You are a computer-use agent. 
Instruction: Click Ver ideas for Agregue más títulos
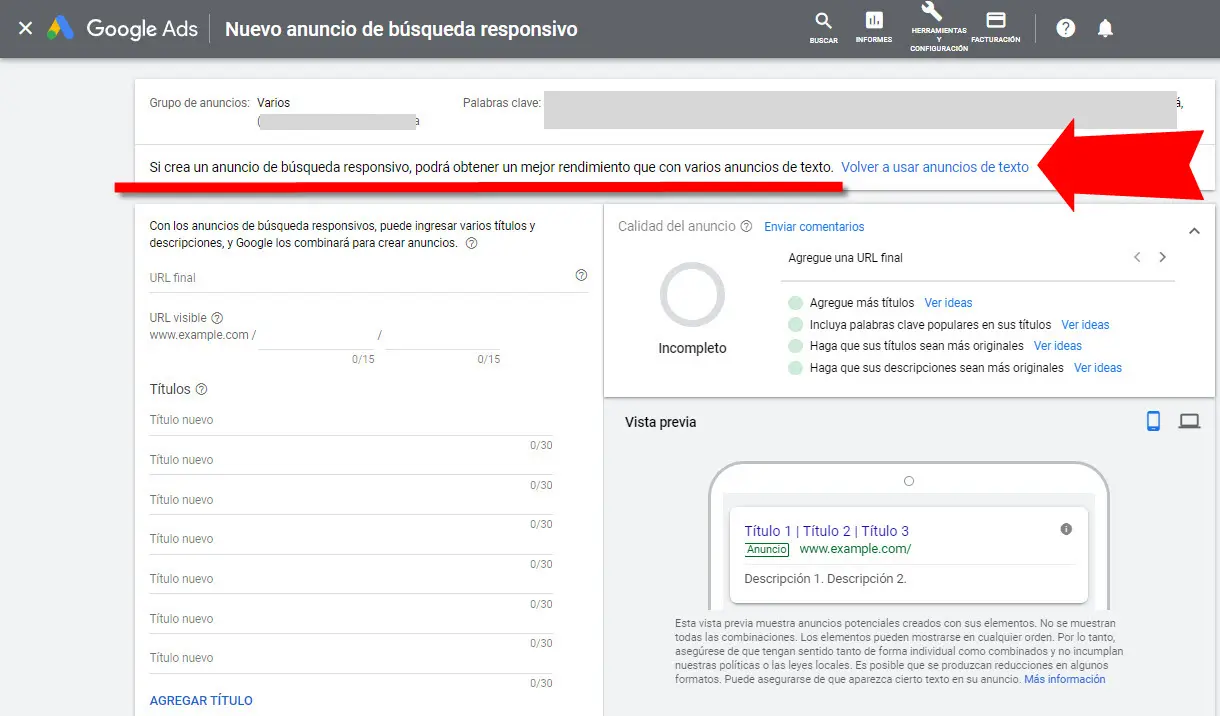click(948, 303)
